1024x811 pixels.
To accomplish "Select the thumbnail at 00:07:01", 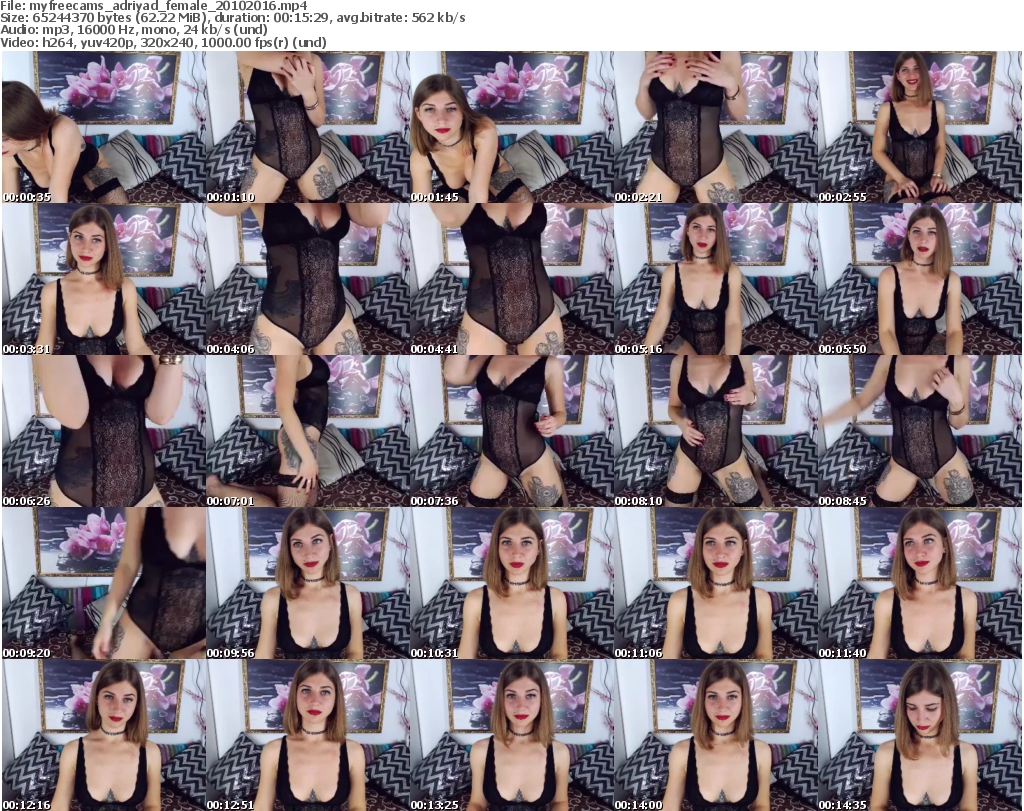I will (x=308, y=431).
